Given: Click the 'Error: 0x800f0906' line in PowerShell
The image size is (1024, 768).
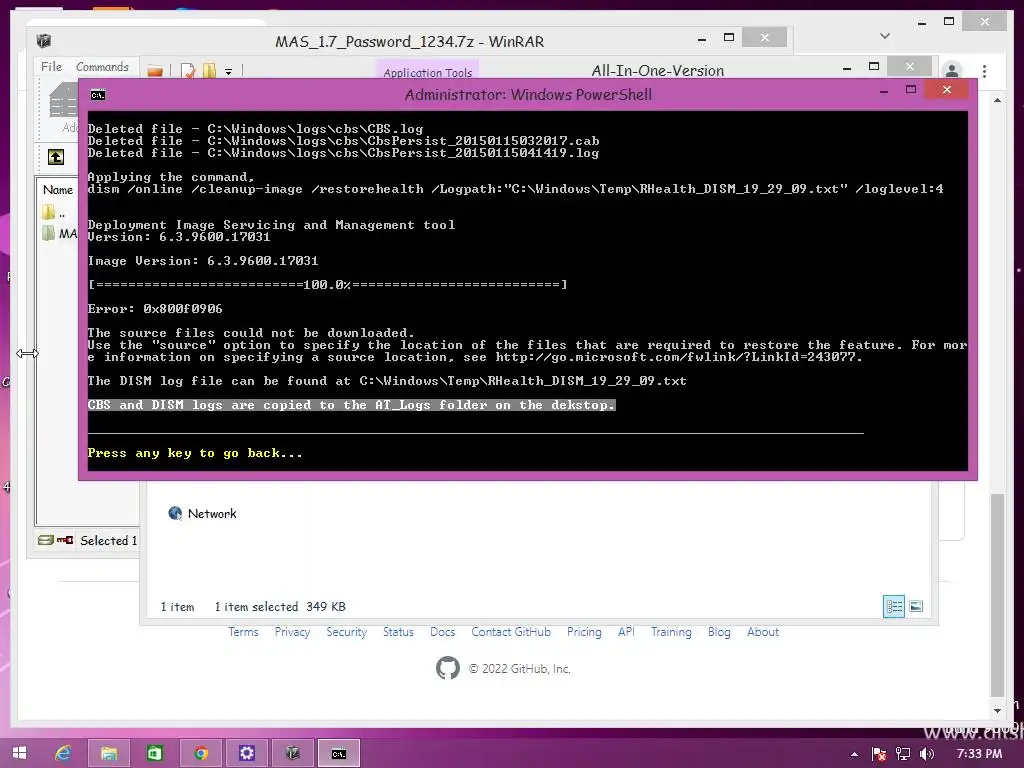Looking at the screenshot, I should click(x=155, y=308).
